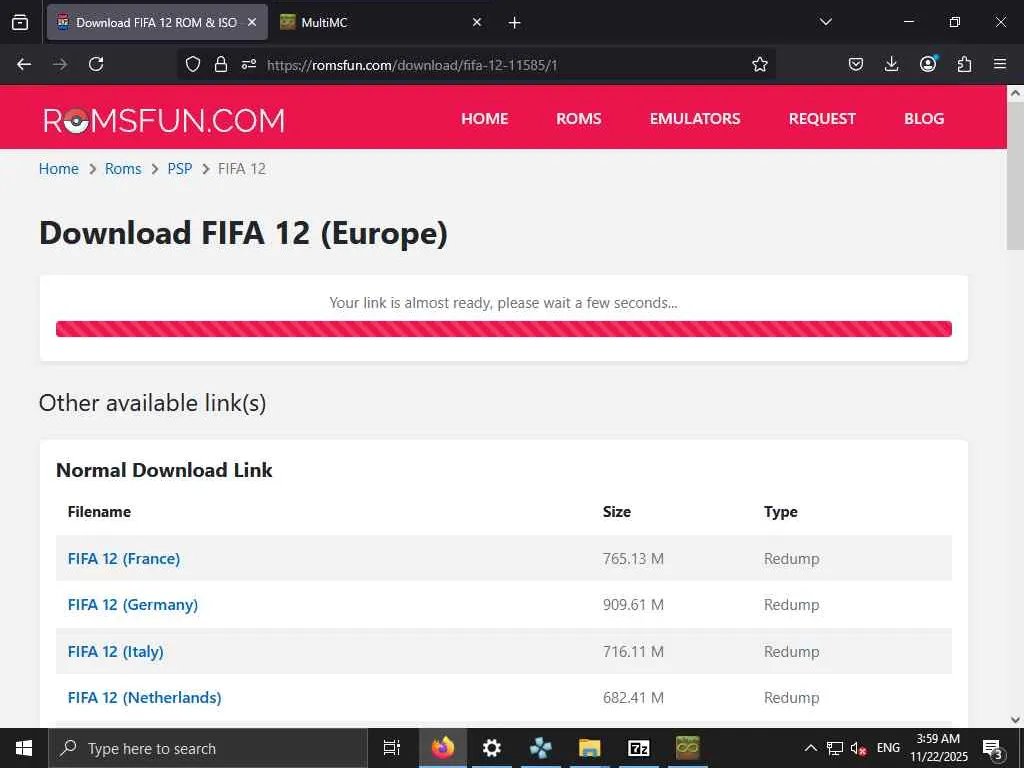Close the Download FIFA 12 tab

click(252, 22)
